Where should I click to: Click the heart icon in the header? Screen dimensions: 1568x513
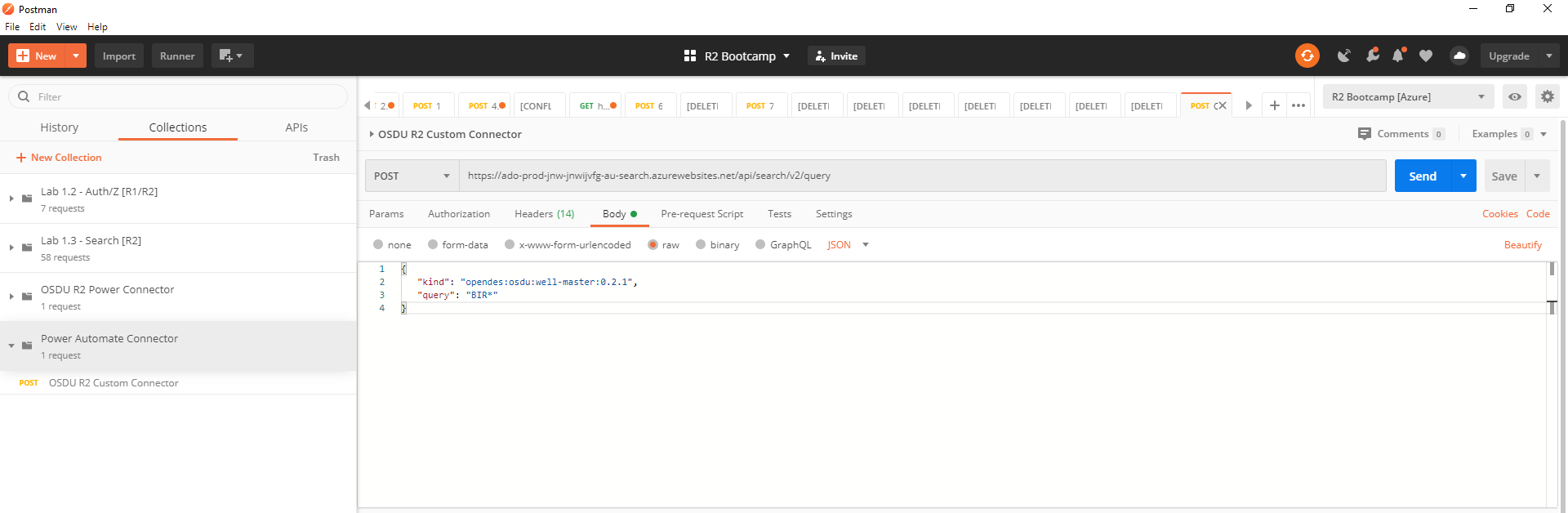1426,56
